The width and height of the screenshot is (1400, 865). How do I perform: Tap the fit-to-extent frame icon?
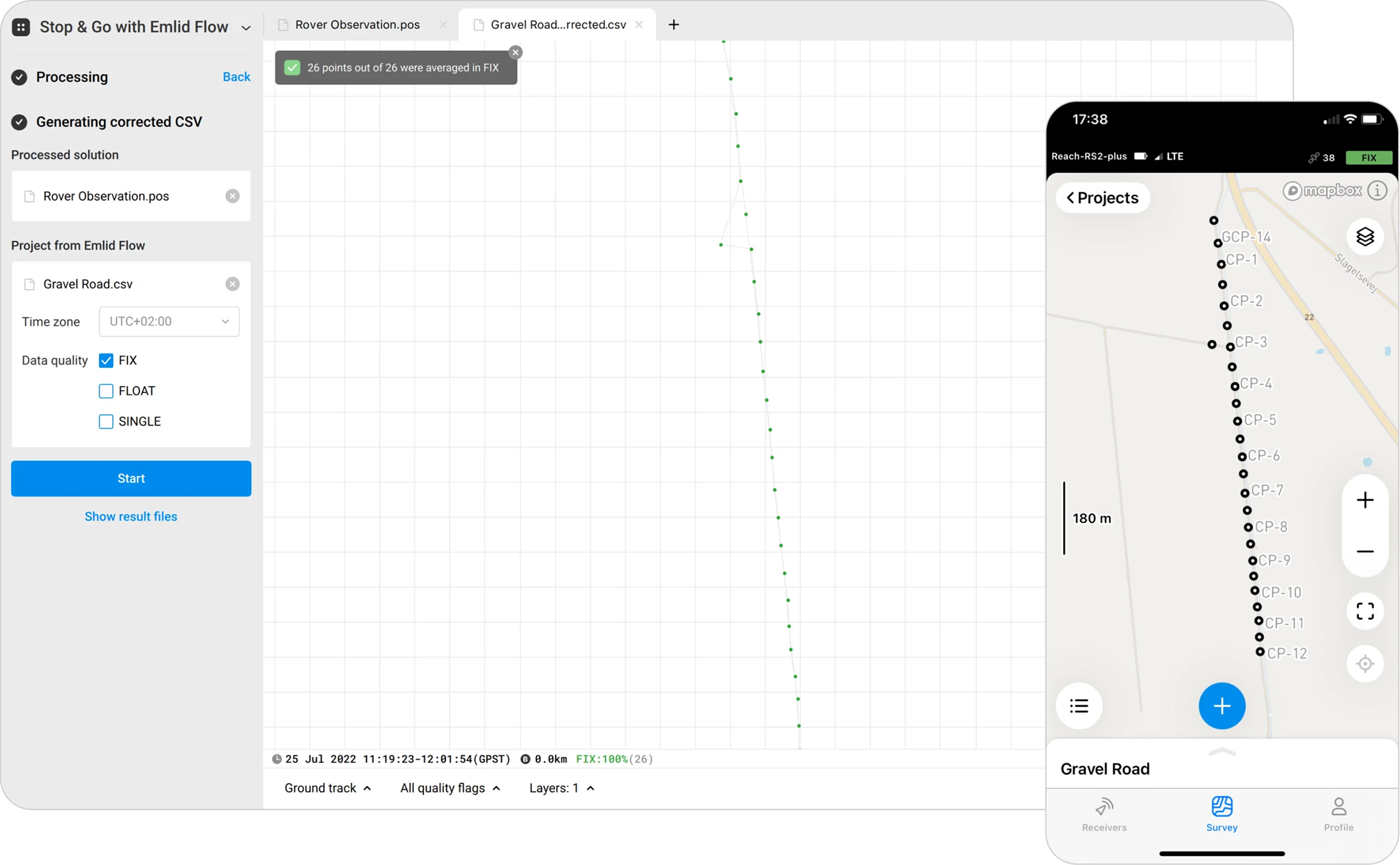(x=1365, y=611)
